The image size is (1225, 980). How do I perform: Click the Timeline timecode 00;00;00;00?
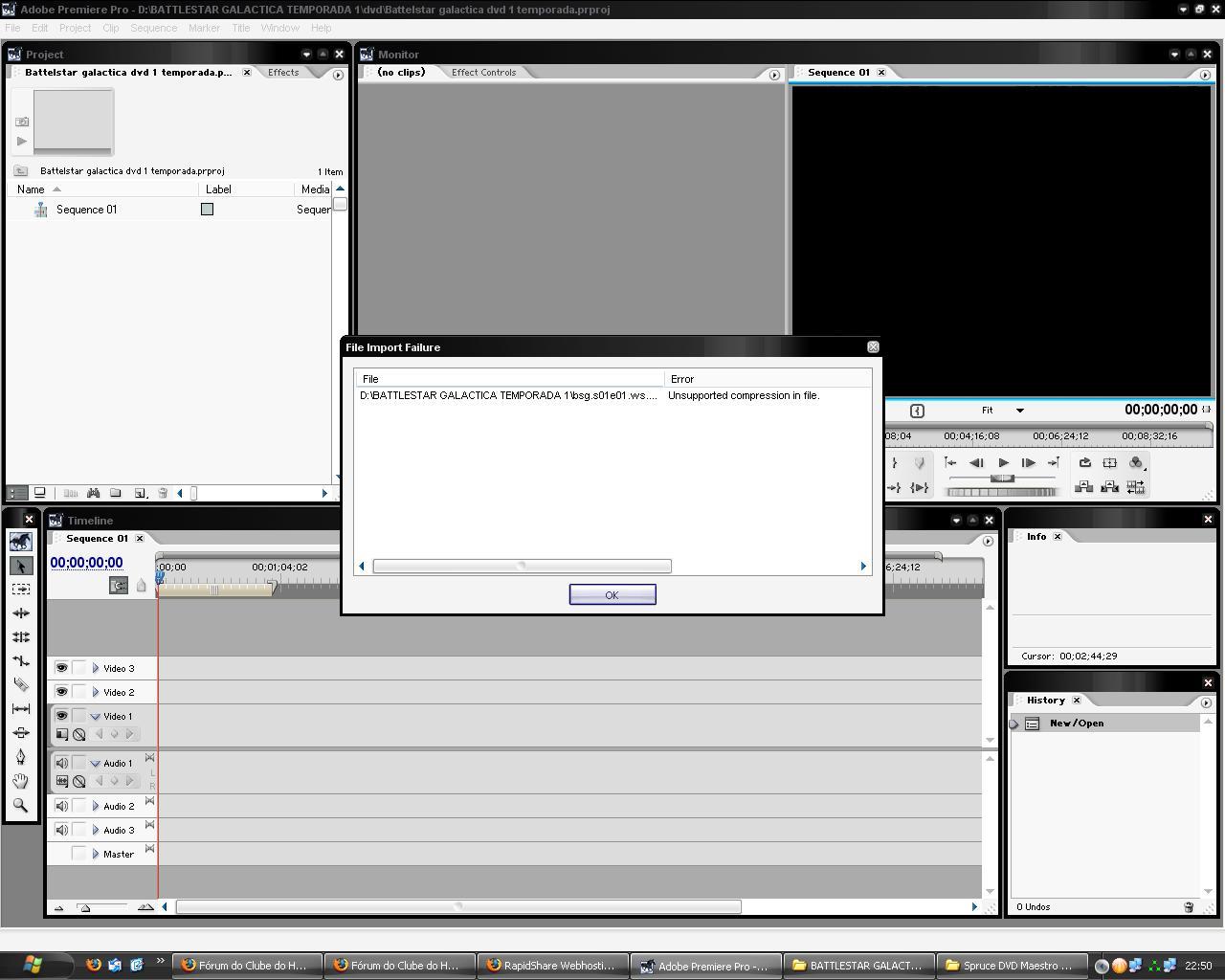(x=86, y=563)
